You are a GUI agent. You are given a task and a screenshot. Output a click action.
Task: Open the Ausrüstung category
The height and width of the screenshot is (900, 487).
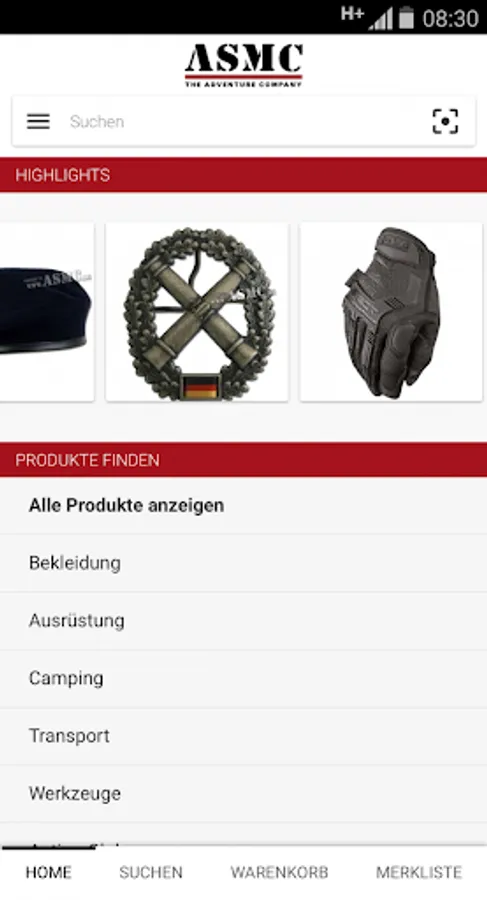pos(244,621)
